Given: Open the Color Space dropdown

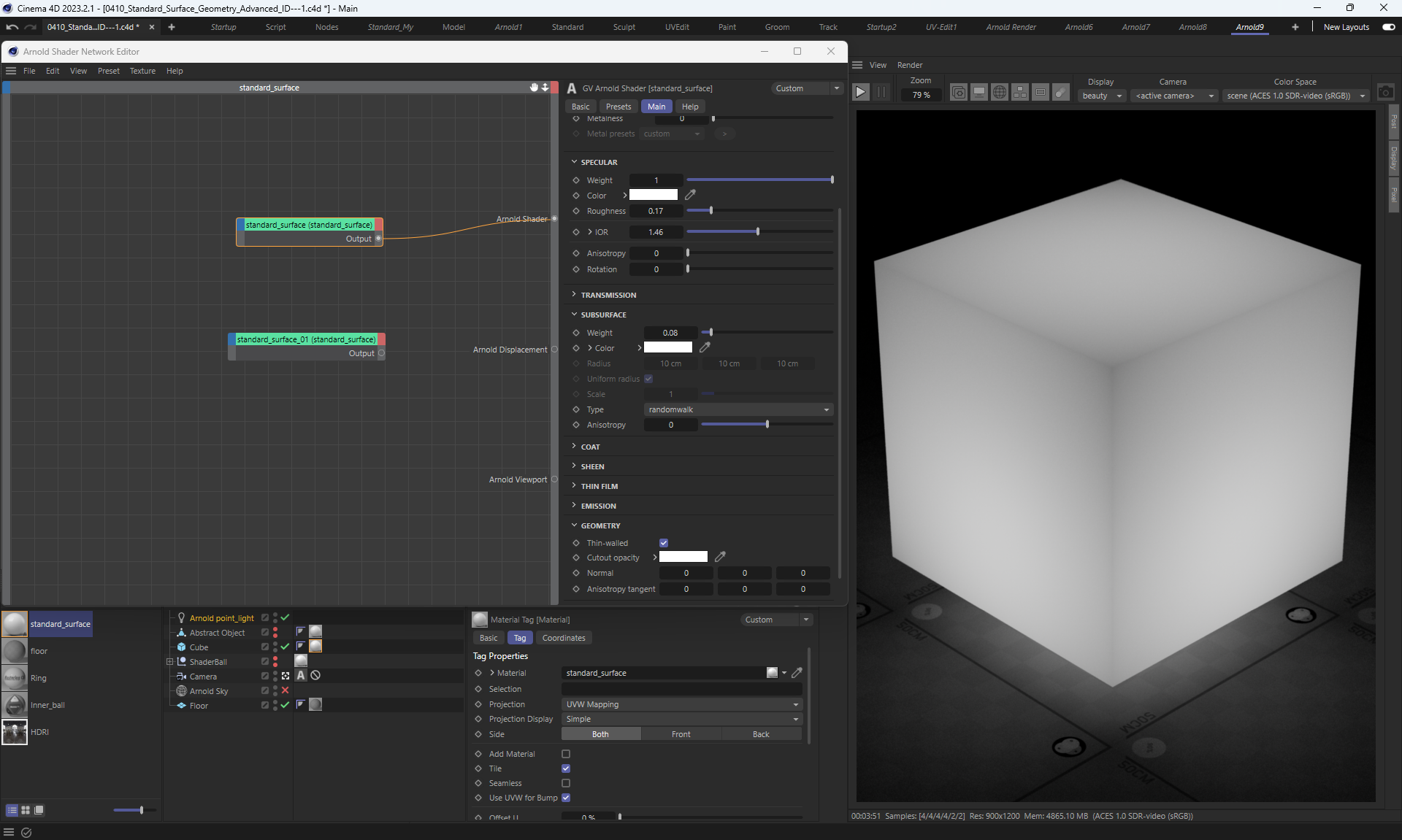Looking at the screenshot, I should coord(1295,96).
